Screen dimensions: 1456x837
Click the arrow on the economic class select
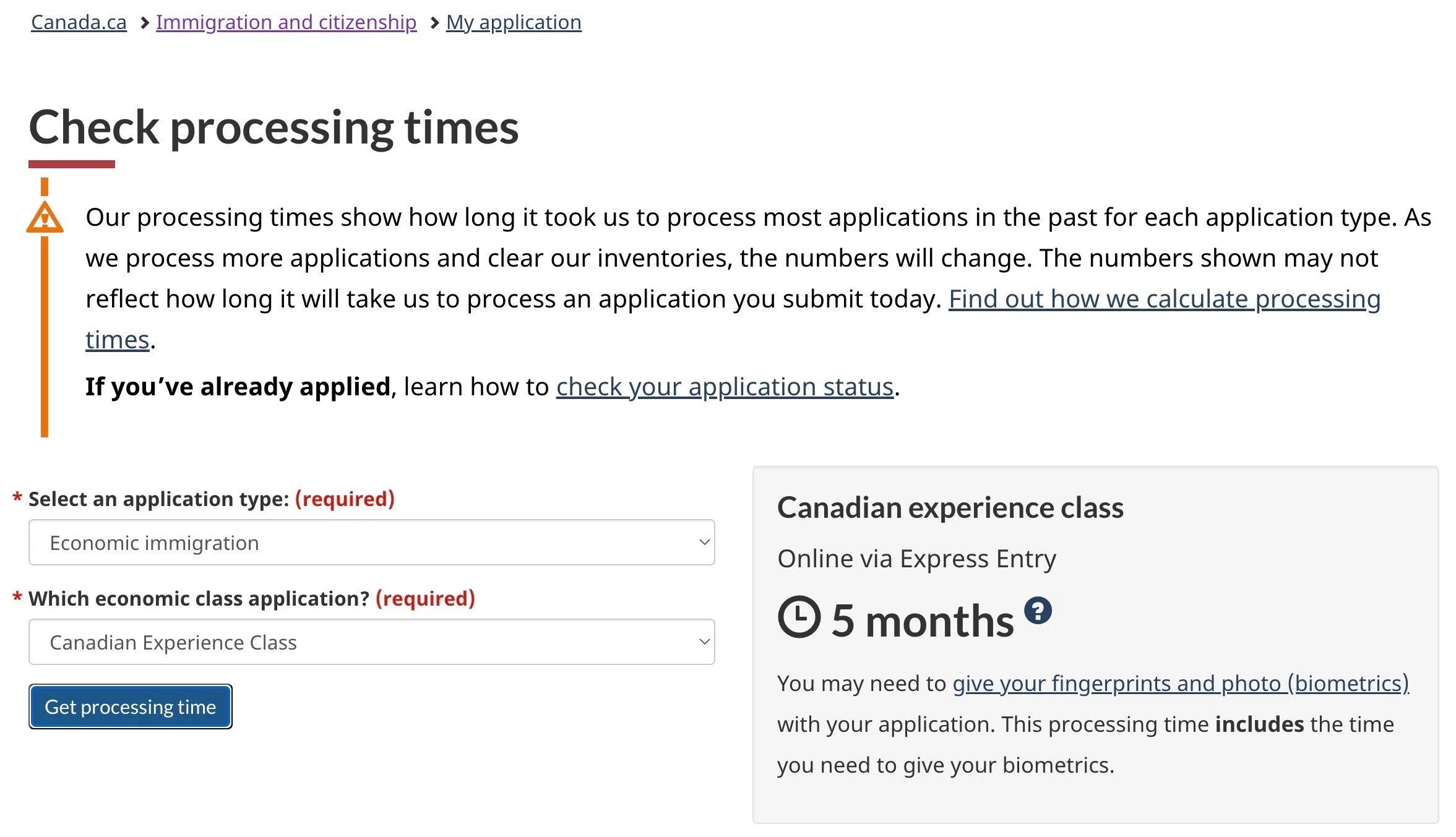[x=704, y=642]
